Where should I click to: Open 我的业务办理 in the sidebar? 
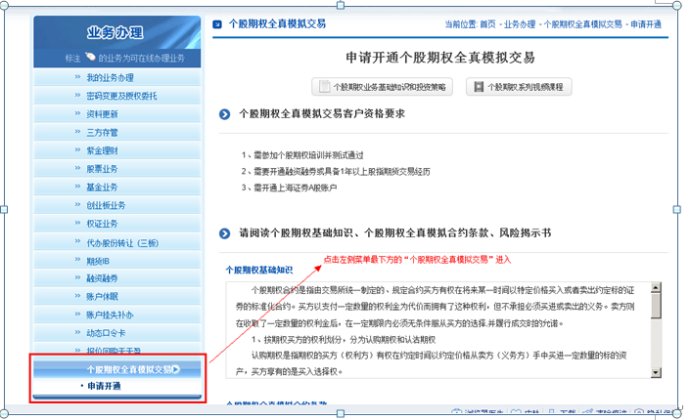pyautogui.click(x=117, y=77)
